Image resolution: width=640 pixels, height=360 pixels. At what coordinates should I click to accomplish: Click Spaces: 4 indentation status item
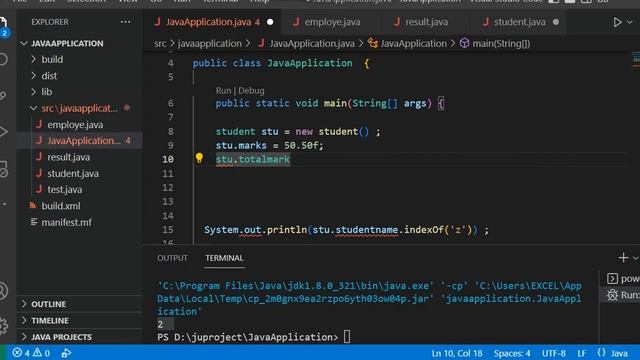click(512, 353)
